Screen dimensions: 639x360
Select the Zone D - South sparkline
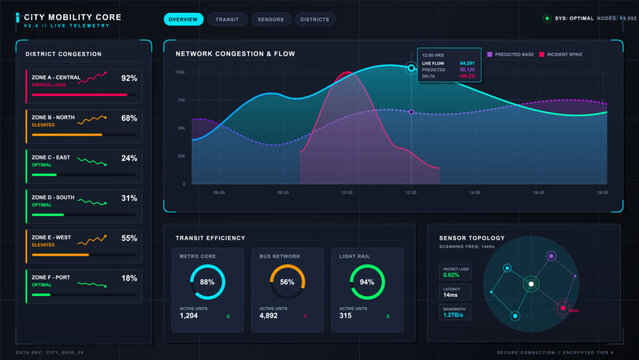click(x=92, y=201)
